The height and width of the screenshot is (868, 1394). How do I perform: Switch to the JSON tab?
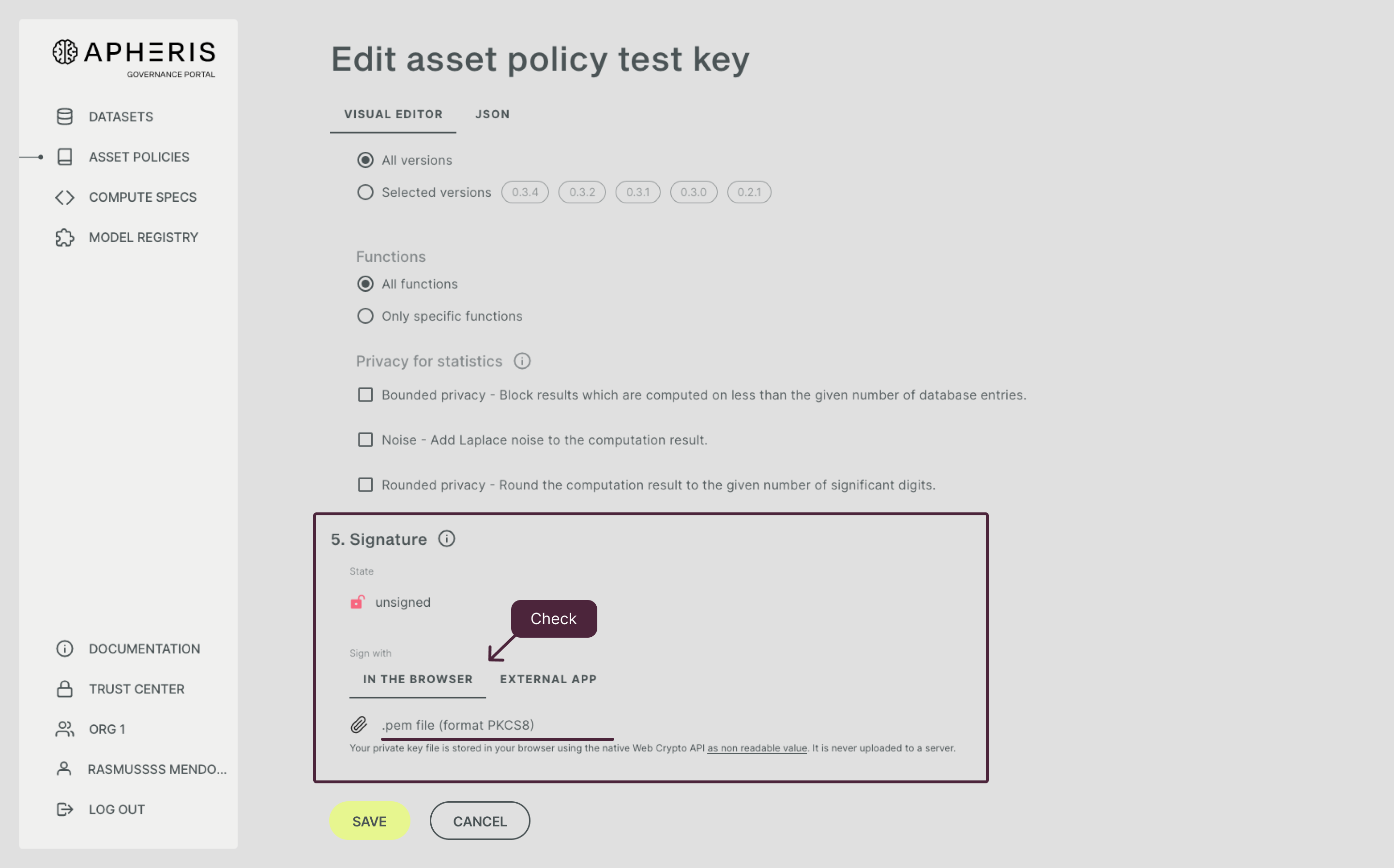[x=492, y=114]
